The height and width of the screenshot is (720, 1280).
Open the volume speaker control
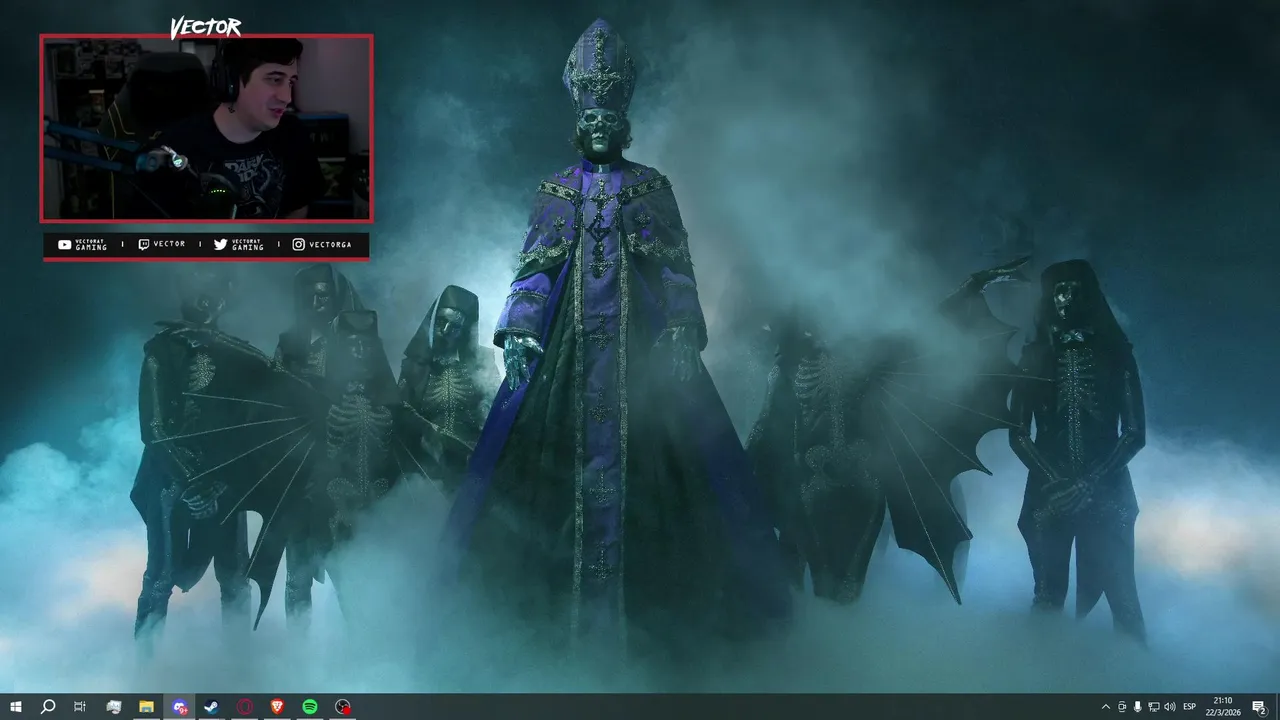coord(1170,707)
